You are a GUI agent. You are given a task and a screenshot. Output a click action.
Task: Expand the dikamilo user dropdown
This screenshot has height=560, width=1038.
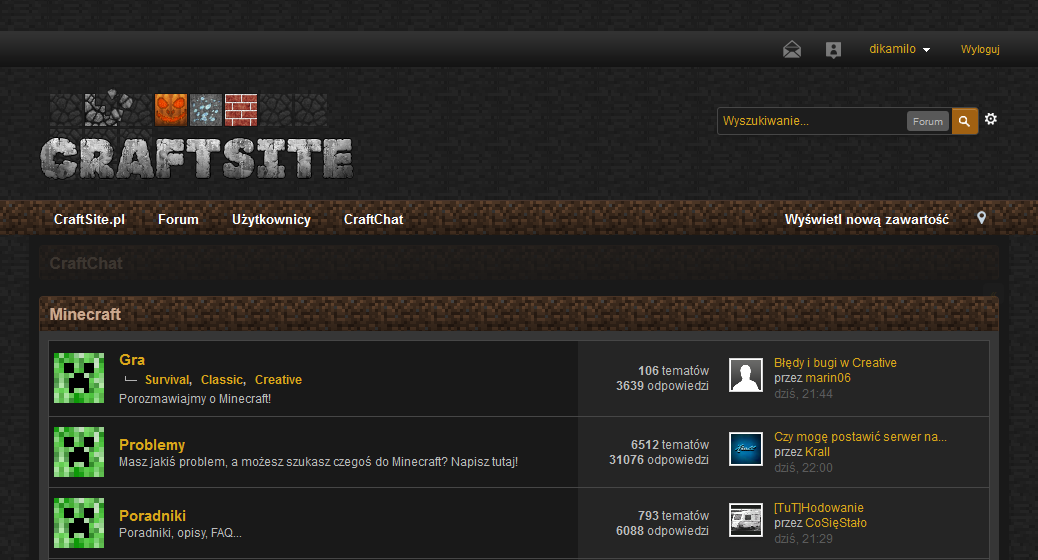pos(900,49)
